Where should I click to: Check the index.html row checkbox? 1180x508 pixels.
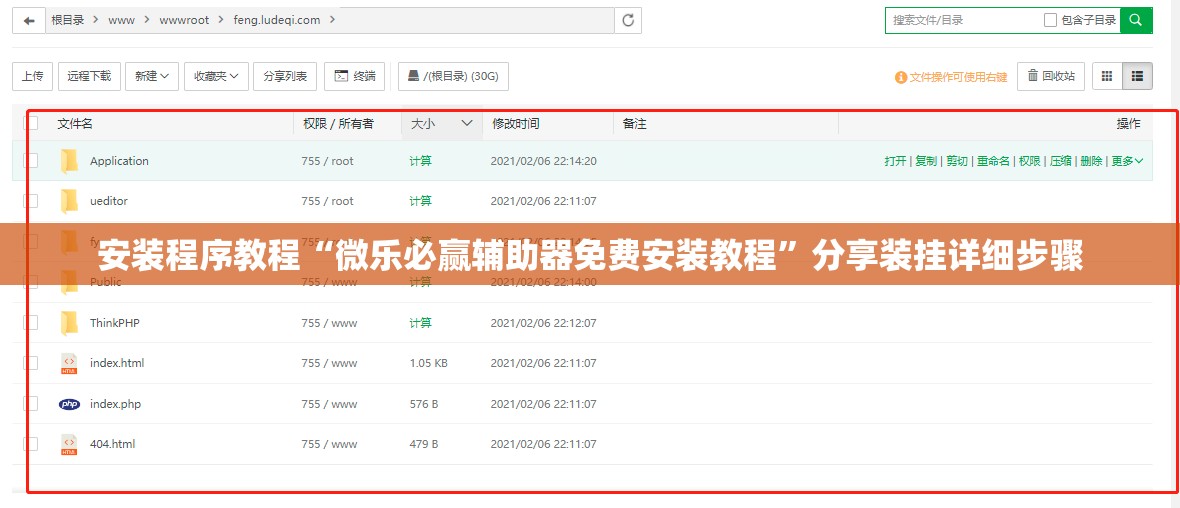[x=31, y=363]
